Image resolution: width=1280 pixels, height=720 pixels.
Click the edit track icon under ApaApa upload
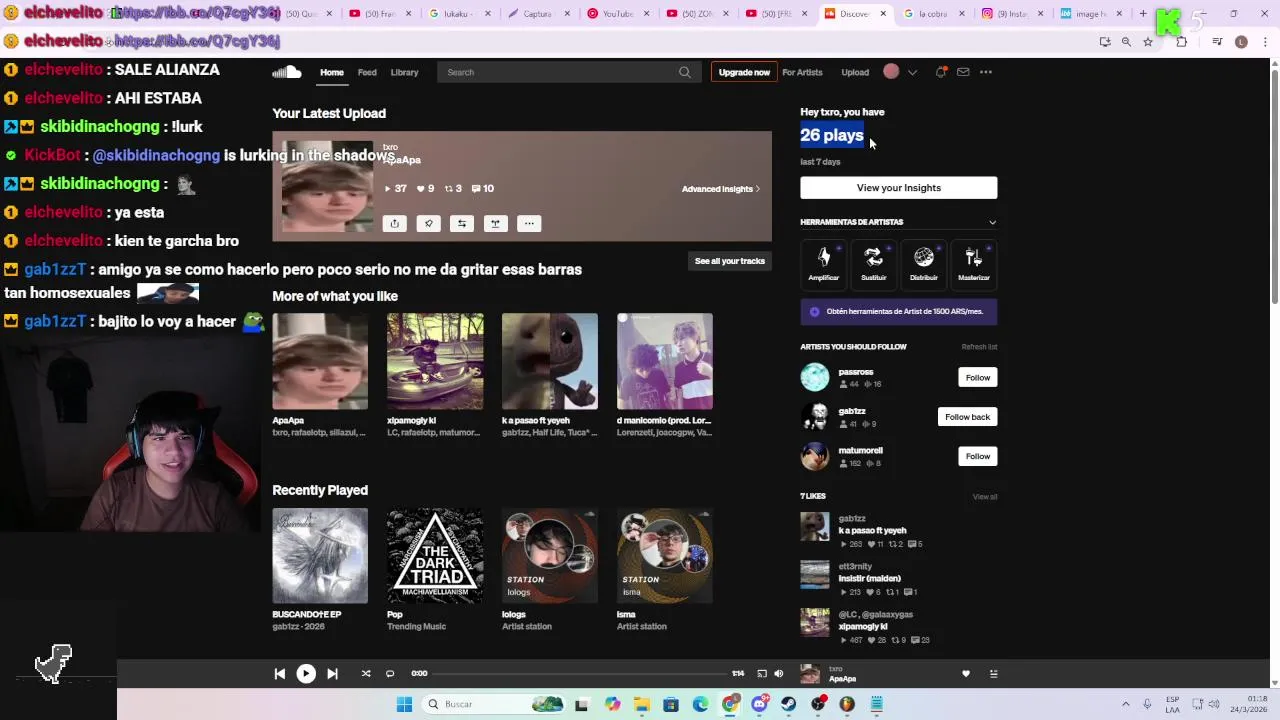pos(495,224)
